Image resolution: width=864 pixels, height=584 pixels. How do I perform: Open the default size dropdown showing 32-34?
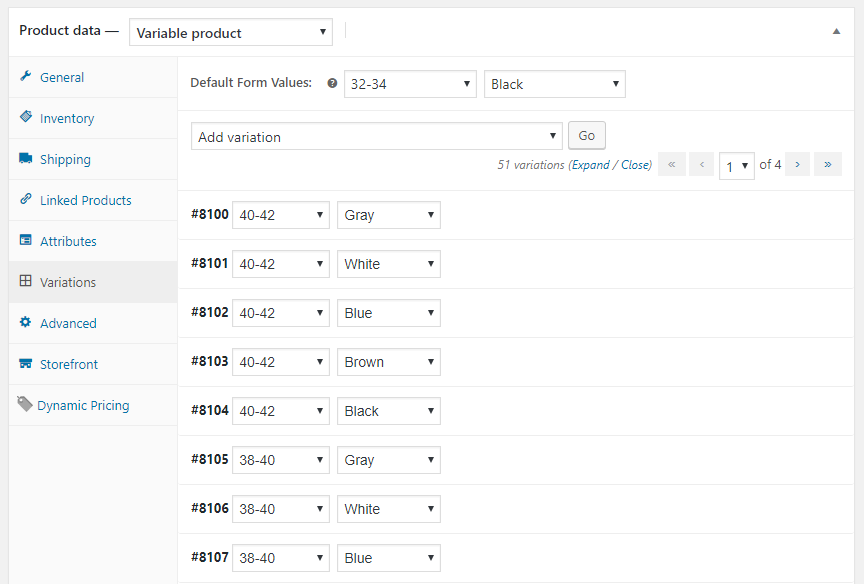(x=410, y=84)
